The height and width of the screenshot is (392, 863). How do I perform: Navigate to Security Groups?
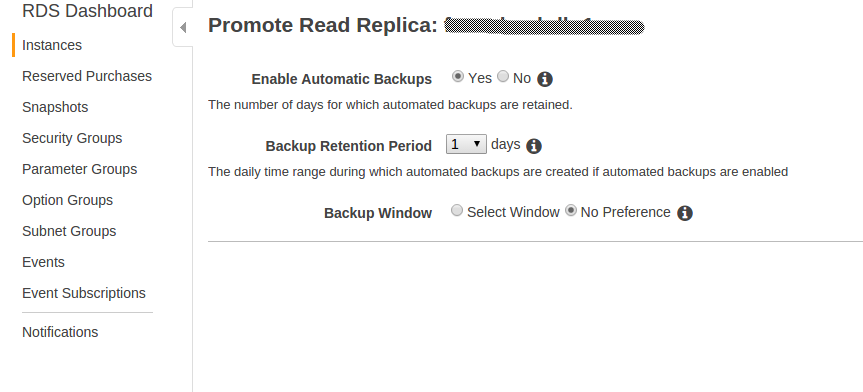click(x=72, y=138)
